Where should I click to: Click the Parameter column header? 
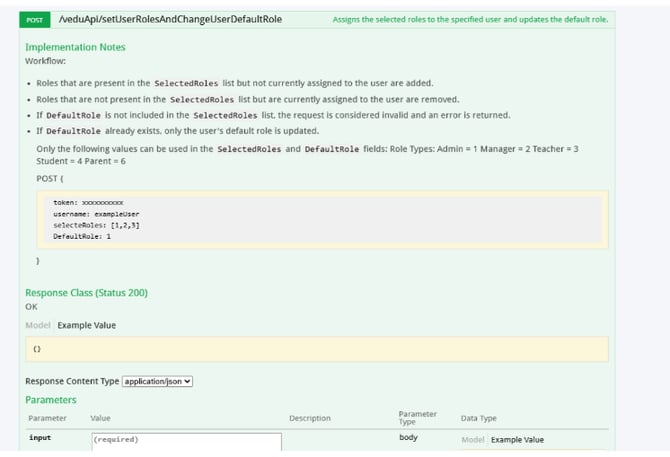coord(47,418)
